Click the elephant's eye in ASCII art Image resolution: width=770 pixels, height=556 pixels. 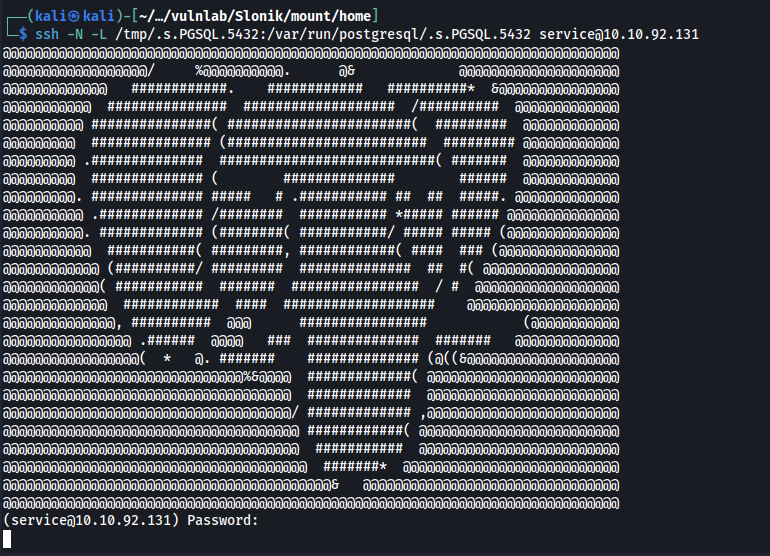click(x=279, y=196)
